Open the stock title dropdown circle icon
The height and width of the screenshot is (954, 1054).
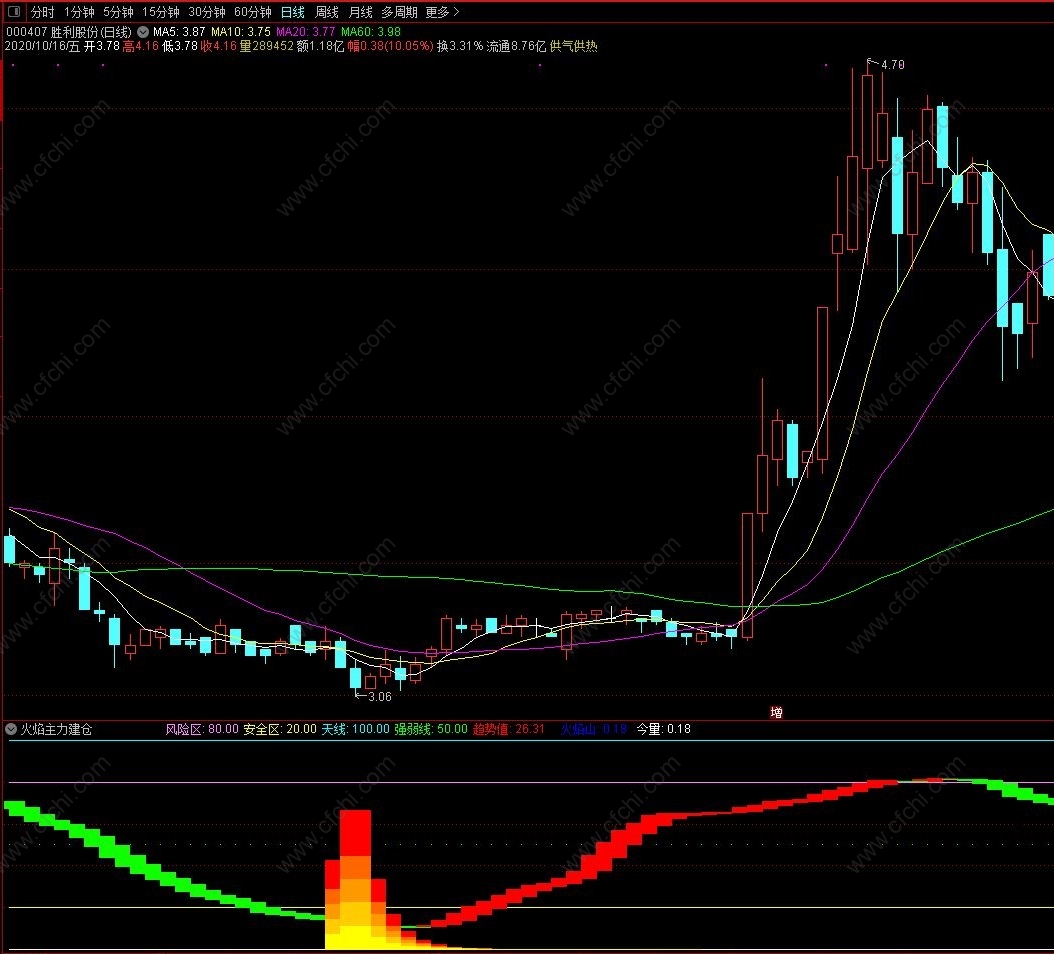tap(143, 32)
